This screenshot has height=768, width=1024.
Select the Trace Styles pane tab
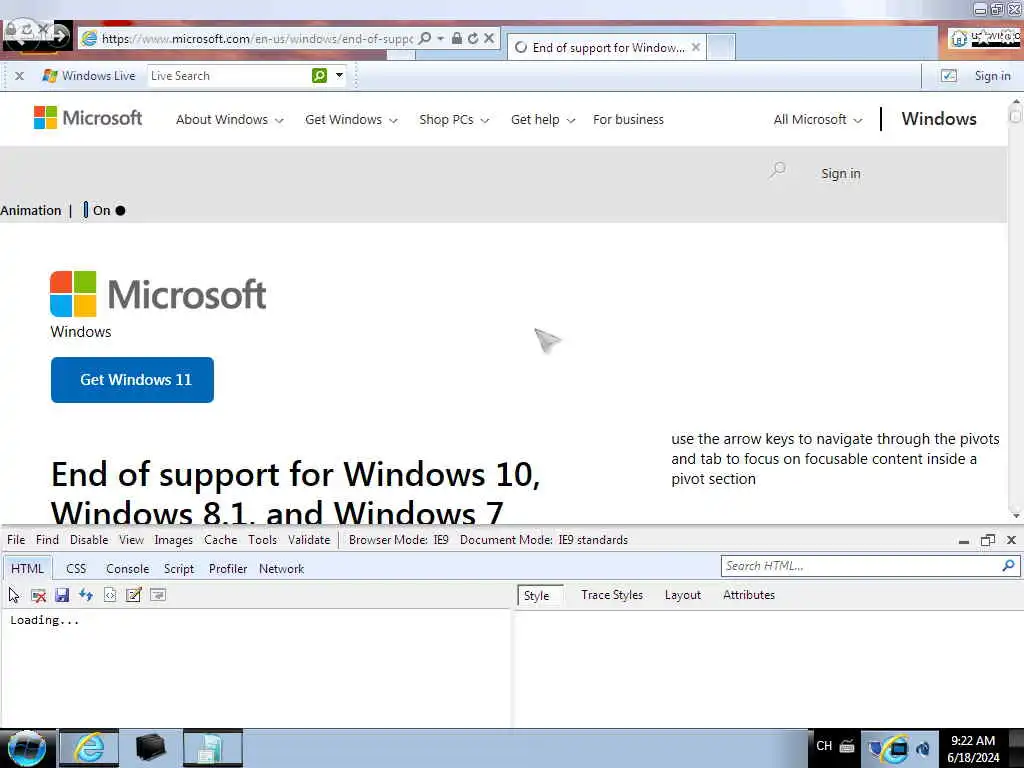coord(612,595)
